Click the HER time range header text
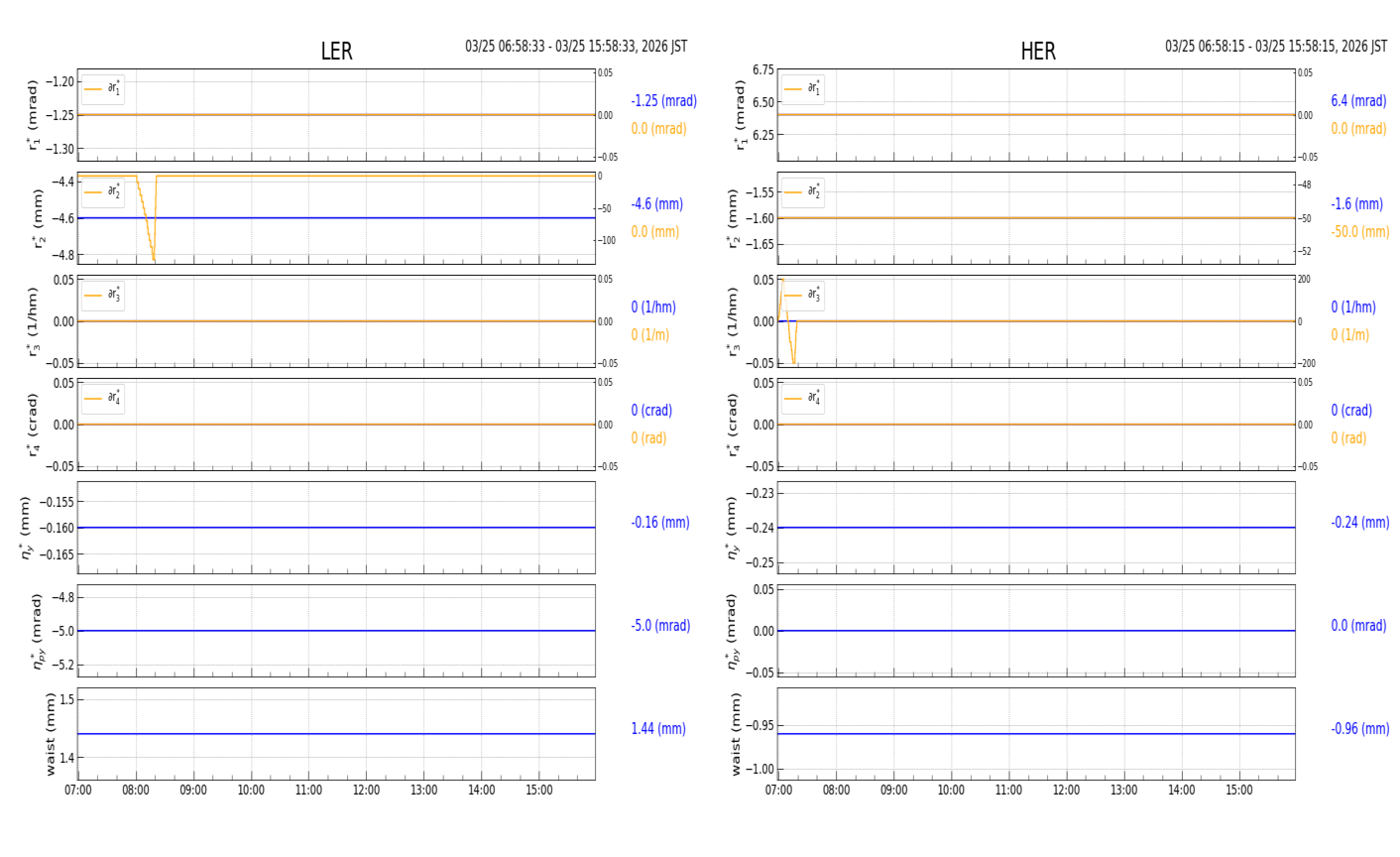 [x=1276, y=47]
